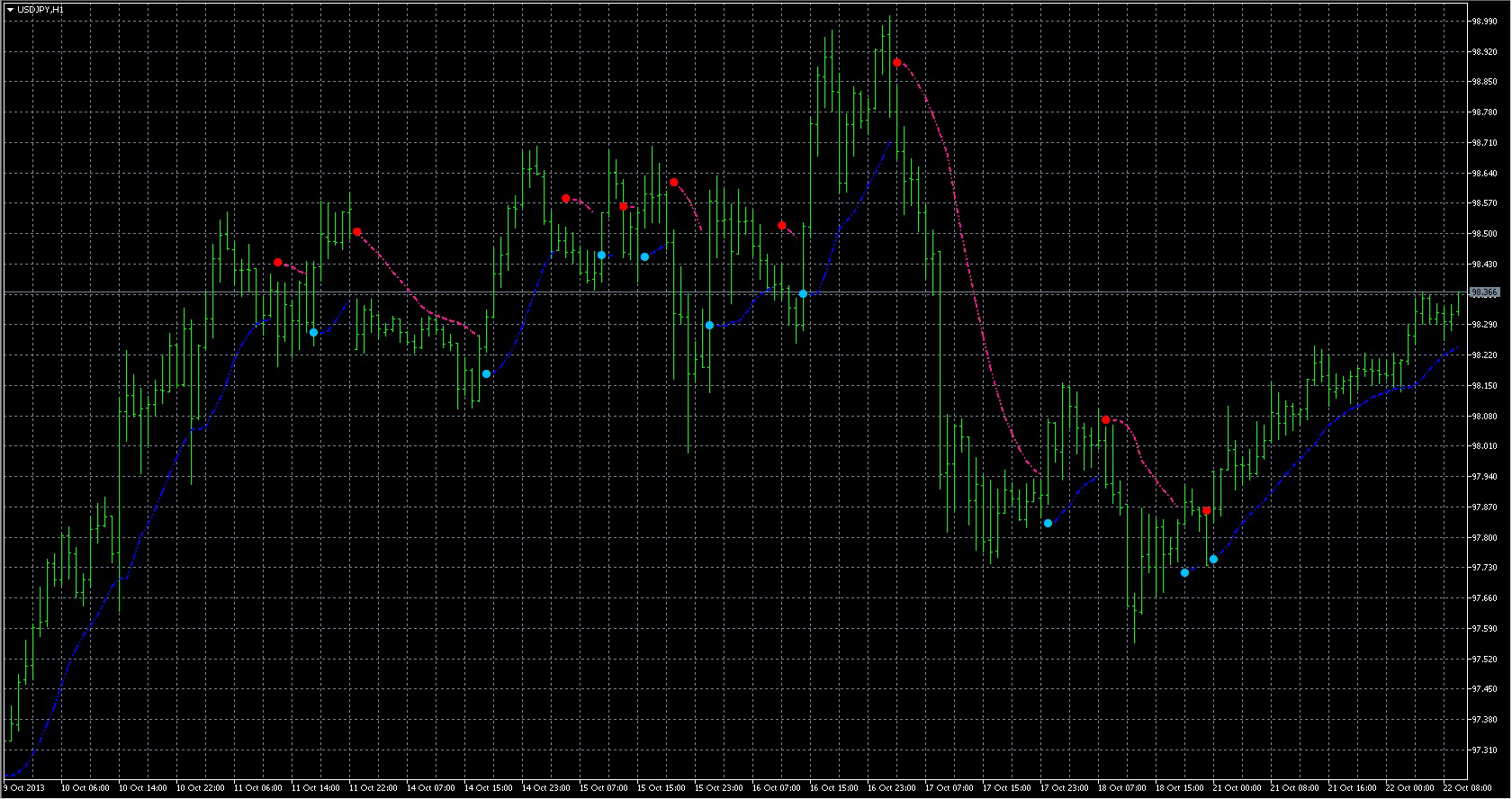Click the 16 Oct 23:00 time label
The image size is (1512, 799).
coord(891,788)
